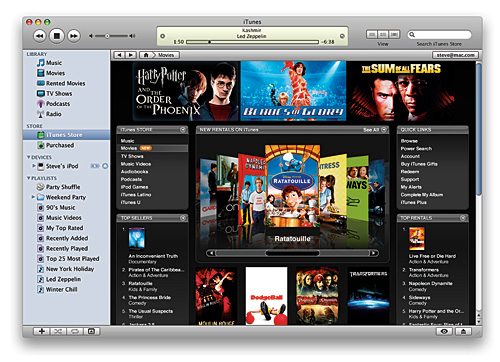Toggle the eye browser icon bottom right
The height and width of the screenshot is (362, 500).
(444, 331)
